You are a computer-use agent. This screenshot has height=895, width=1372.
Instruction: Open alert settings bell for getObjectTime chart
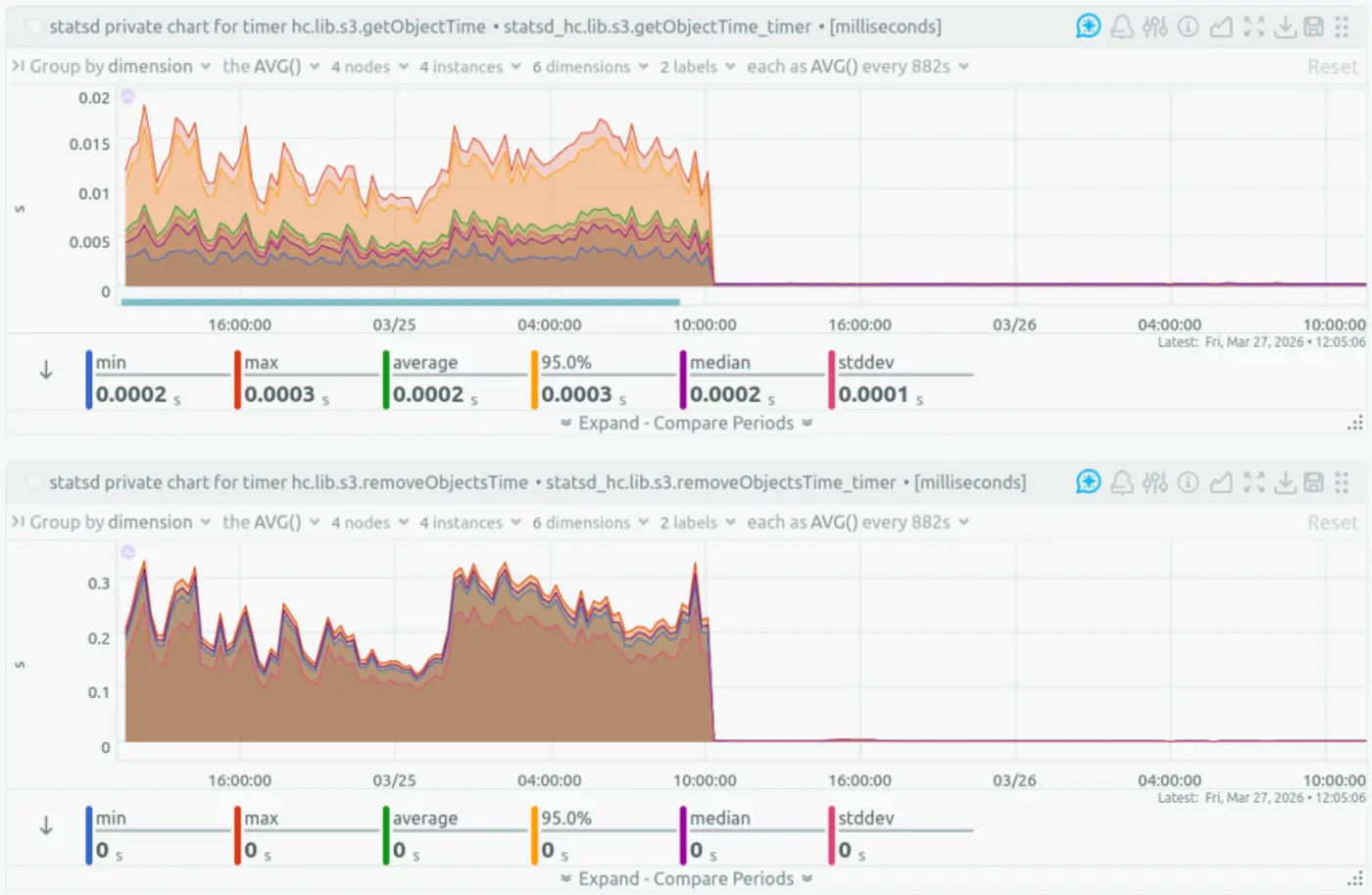pos(1122,27)
